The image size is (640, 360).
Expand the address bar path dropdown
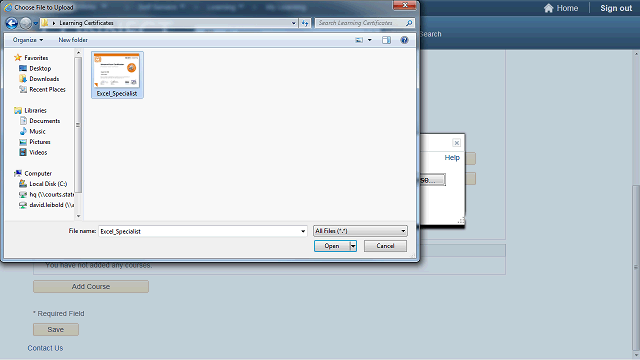coord(293,23)
